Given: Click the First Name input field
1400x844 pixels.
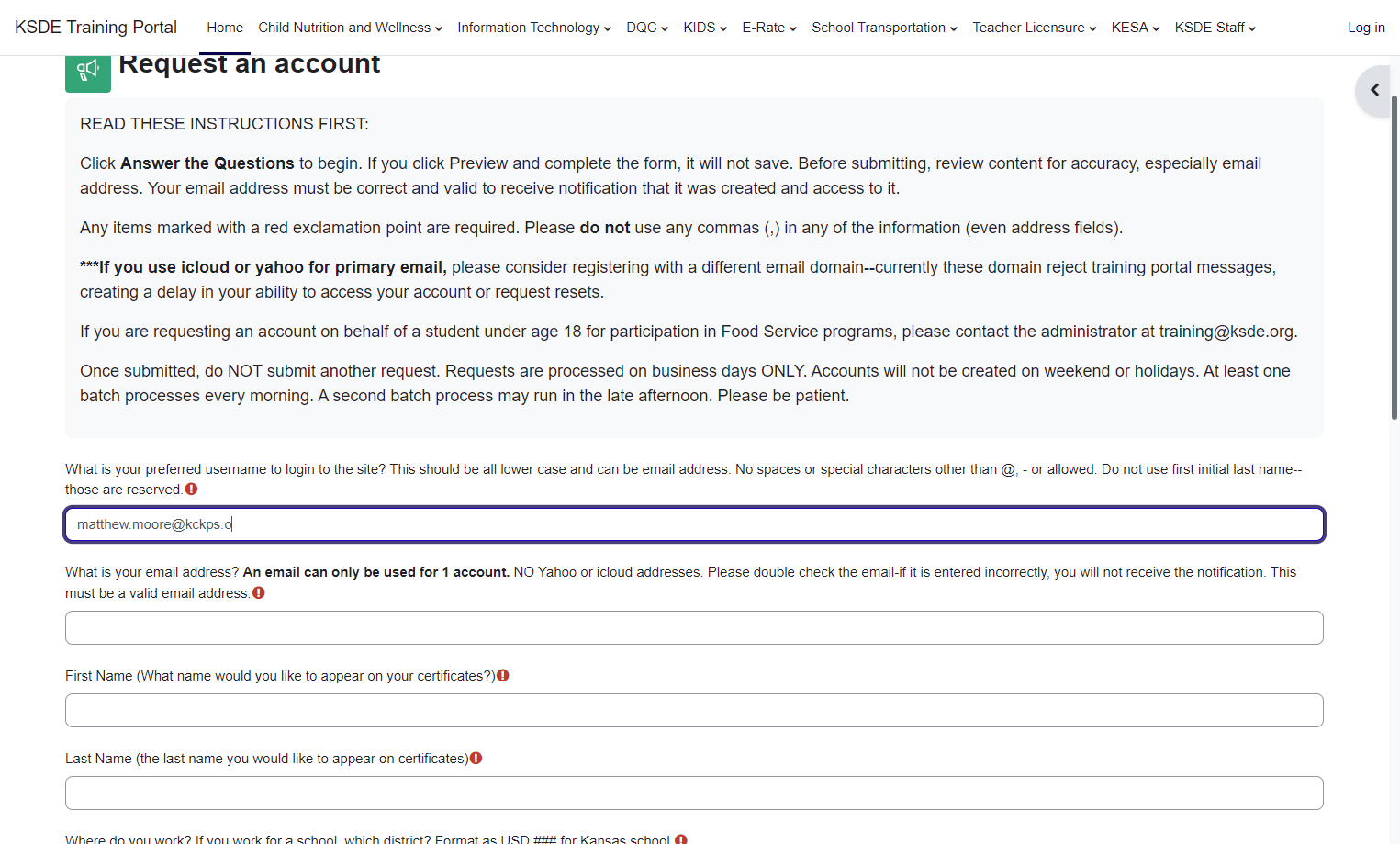Looking at the screenshot, I should click(x=694, y=711).
